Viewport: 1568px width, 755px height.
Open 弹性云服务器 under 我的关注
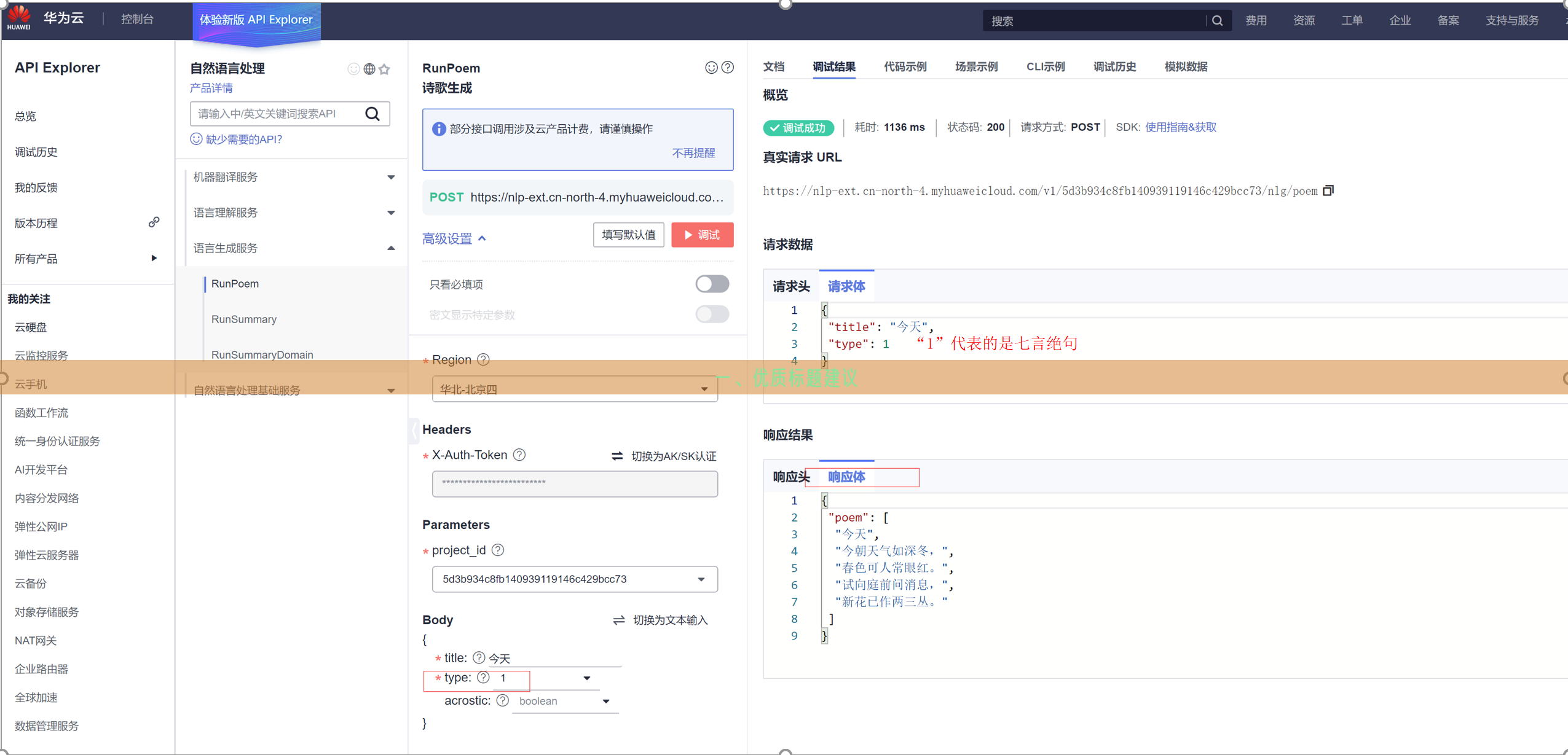tap(46, 555)
